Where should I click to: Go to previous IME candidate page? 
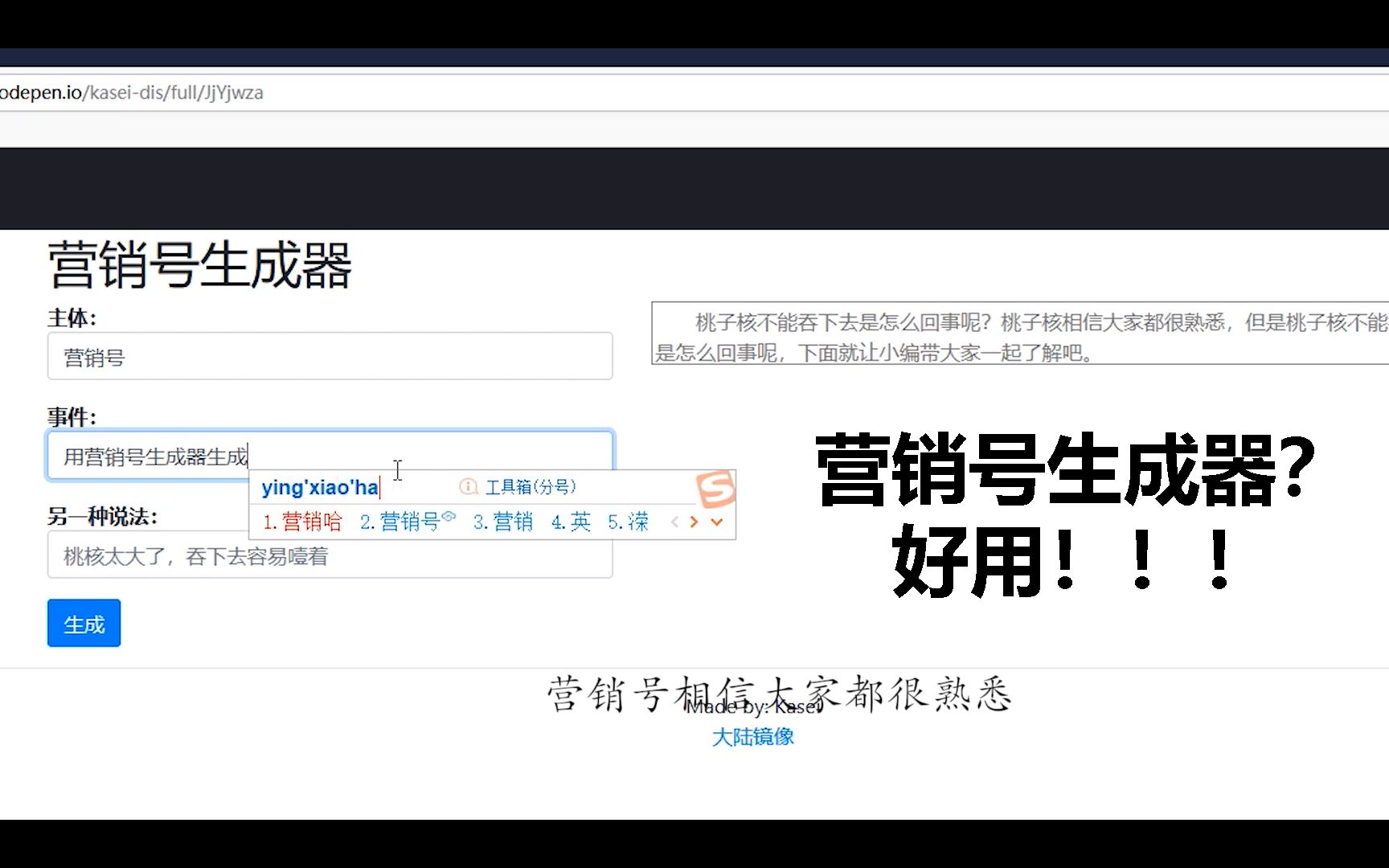pos(674,522)
